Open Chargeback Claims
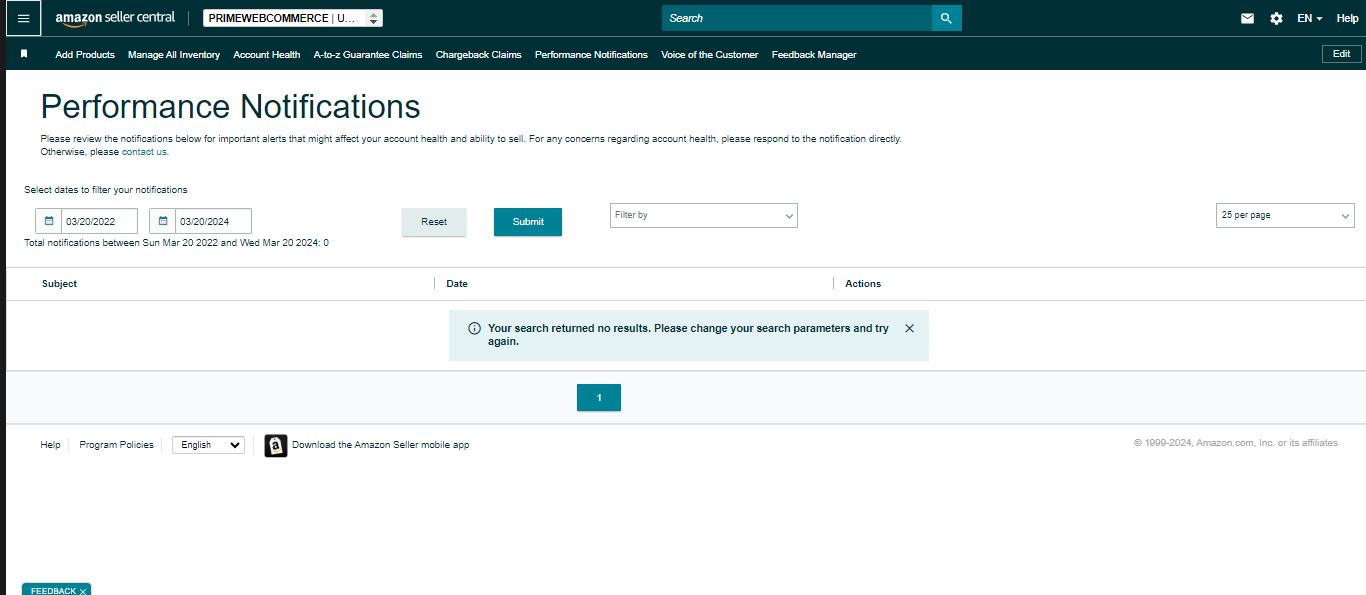Image resolution: width=1366 pixels, height=595 pixels. (x=479, y=55)
